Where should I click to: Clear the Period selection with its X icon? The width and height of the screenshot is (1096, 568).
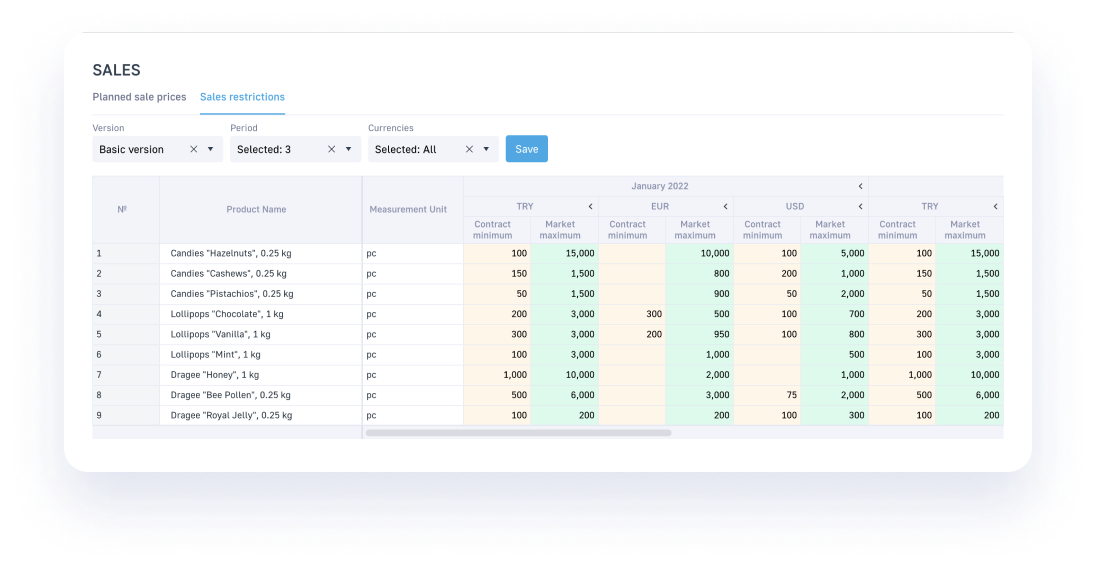[x=331, y=149]
